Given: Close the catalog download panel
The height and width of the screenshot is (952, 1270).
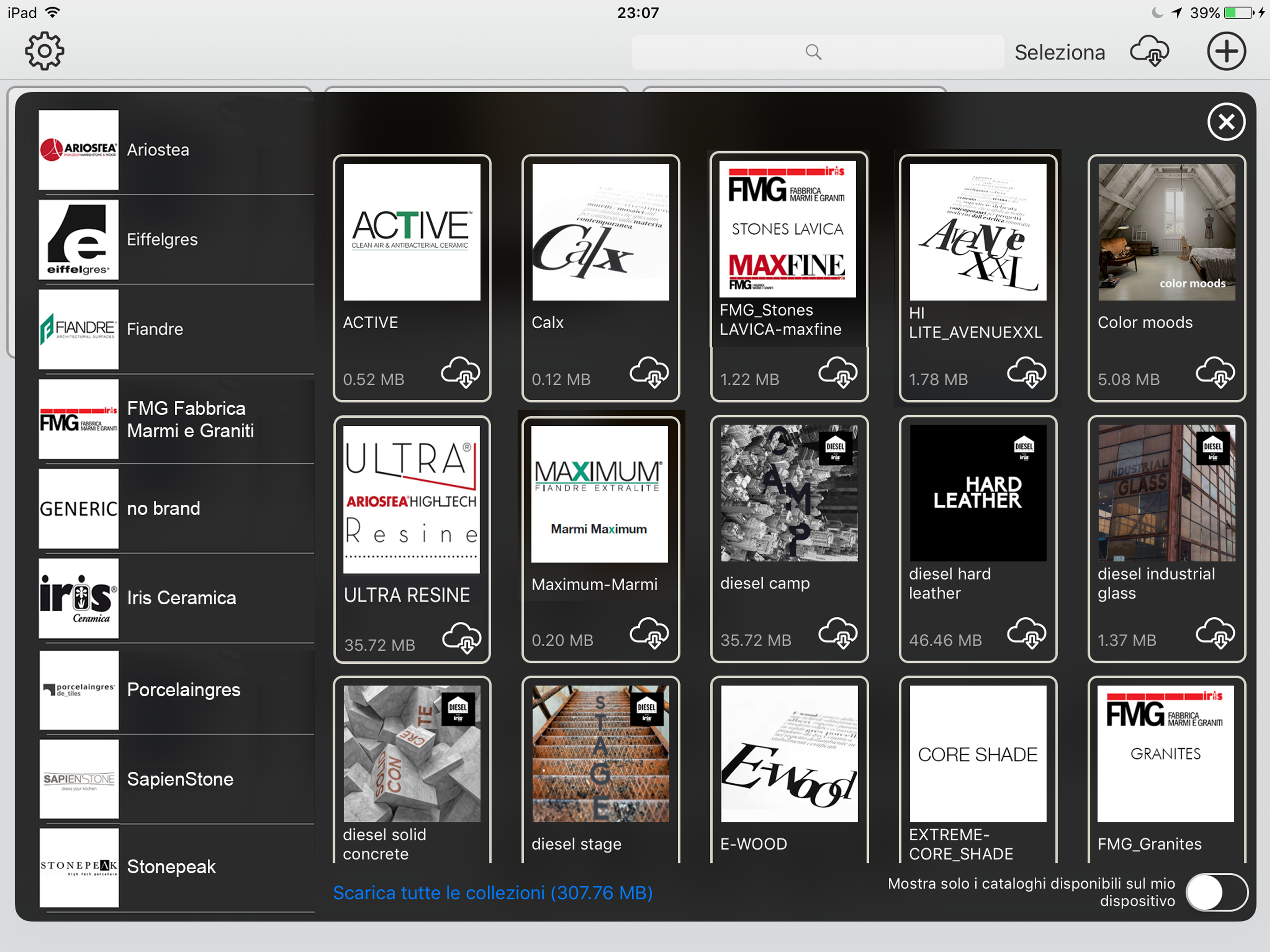Looking at the screenshot, I should coord(1226,122).
